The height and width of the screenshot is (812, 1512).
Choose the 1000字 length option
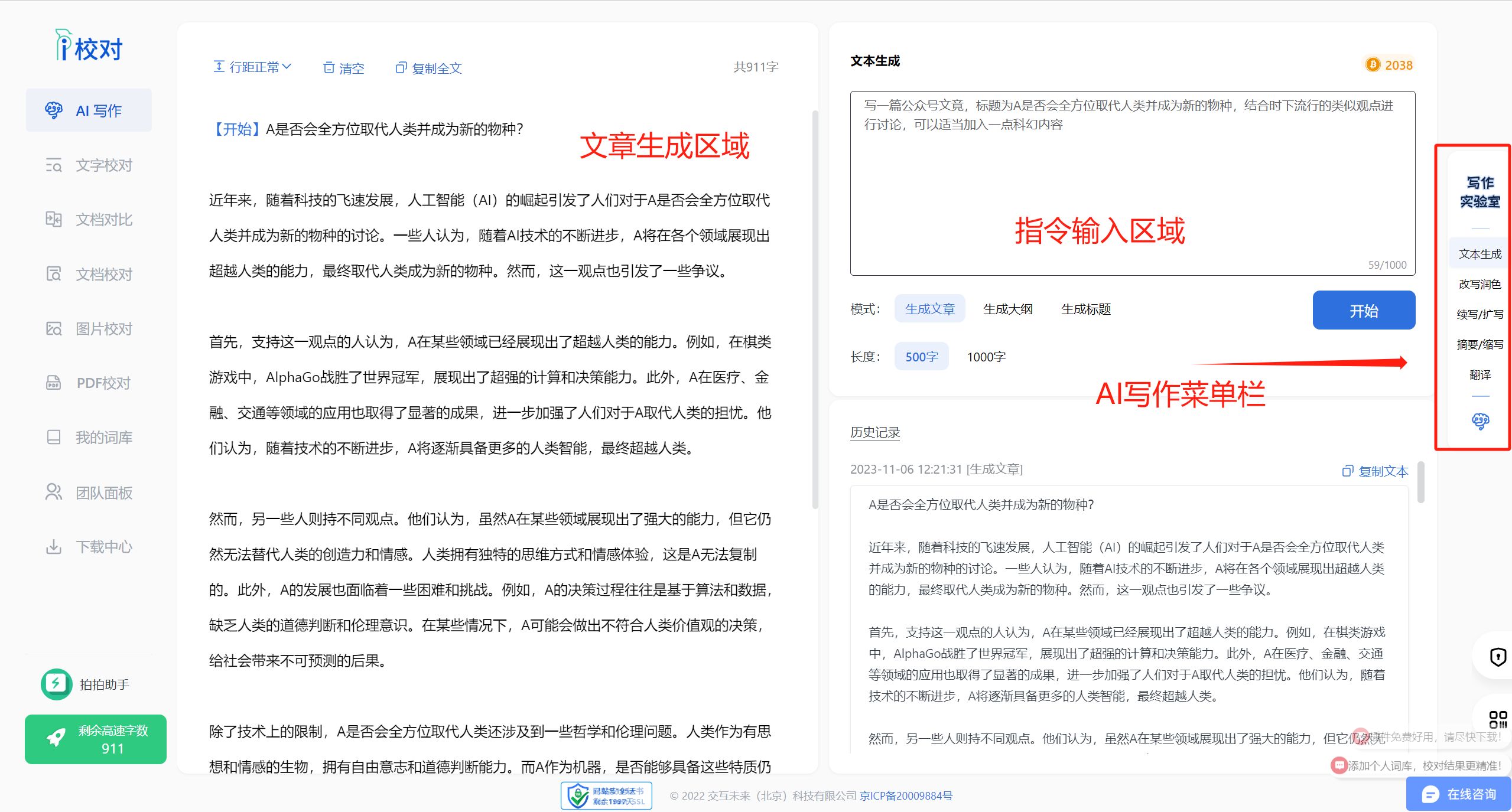(986, 357)
